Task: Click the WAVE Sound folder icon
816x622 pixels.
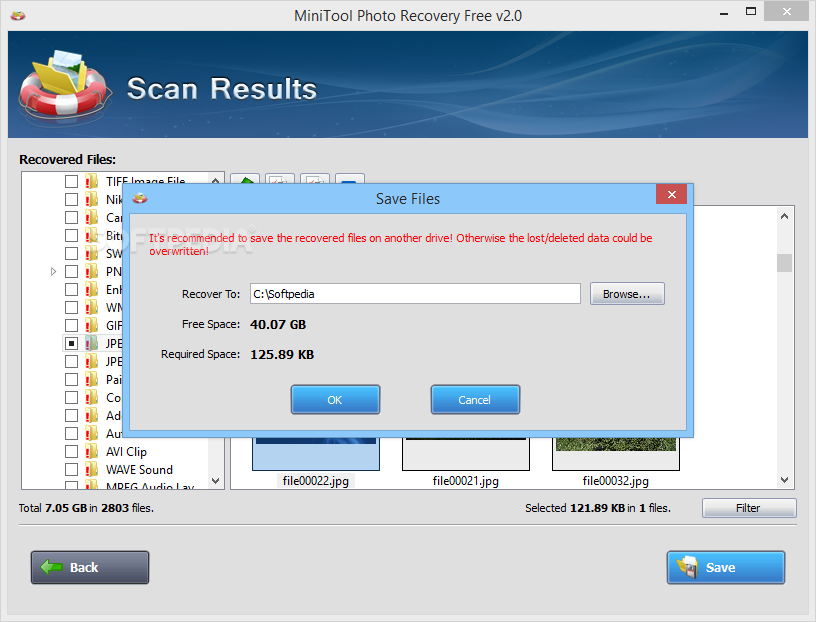Action: (92, 469)
